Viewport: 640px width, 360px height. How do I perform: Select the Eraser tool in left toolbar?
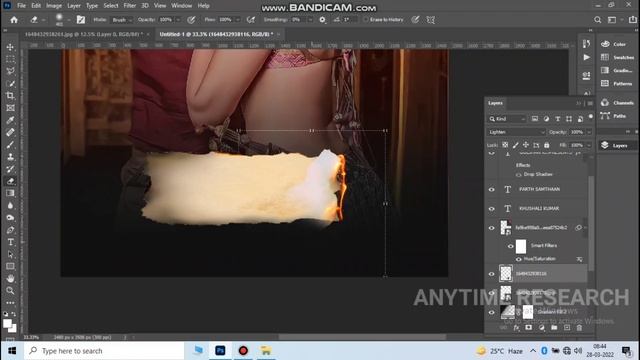click(x=10, y=181)
